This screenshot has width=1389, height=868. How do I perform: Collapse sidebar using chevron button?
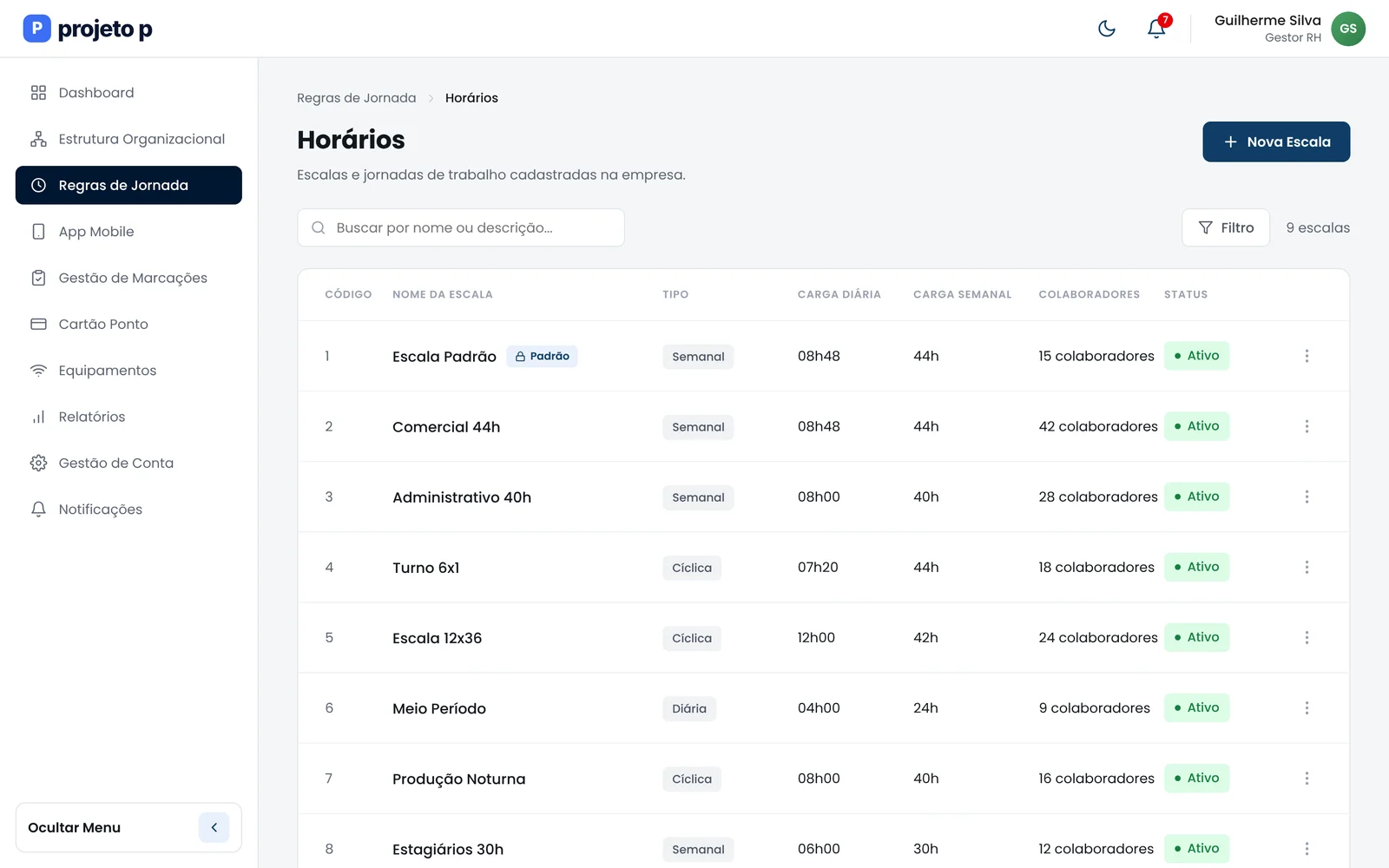(214, 827)
